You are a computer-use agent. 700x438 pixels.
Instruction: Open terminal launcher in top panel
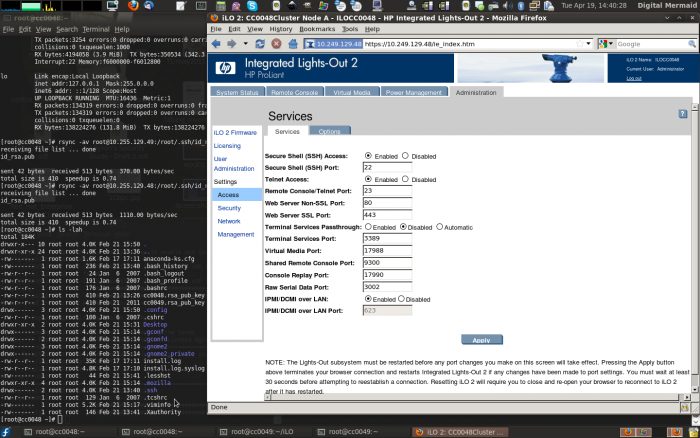(x=201, y=5)
